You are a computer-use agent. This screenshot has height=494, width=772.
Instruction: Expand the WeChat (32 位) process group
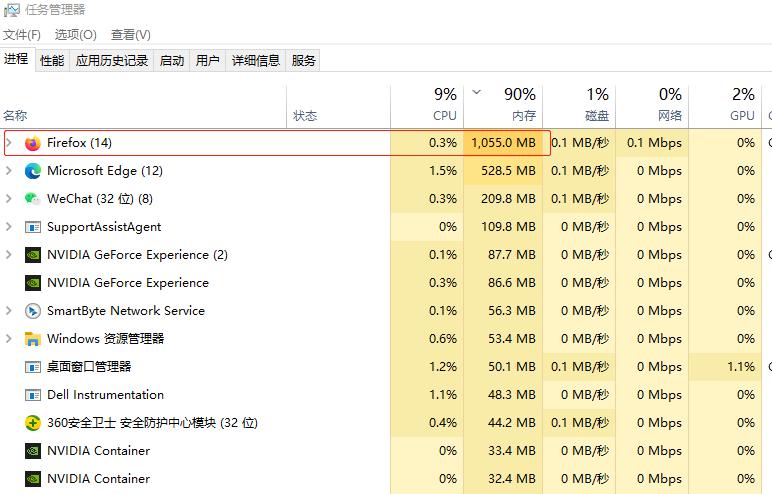pyautogui.click(x=9, y=199)
